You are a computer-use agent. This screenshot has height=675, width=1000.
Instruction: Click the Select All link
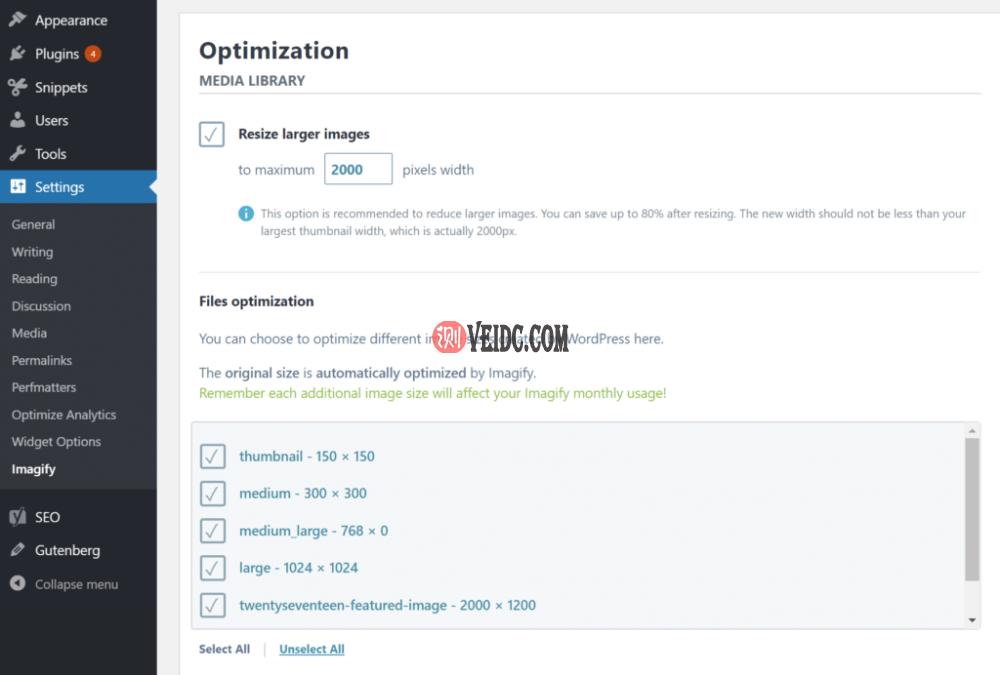pos(224,649)
